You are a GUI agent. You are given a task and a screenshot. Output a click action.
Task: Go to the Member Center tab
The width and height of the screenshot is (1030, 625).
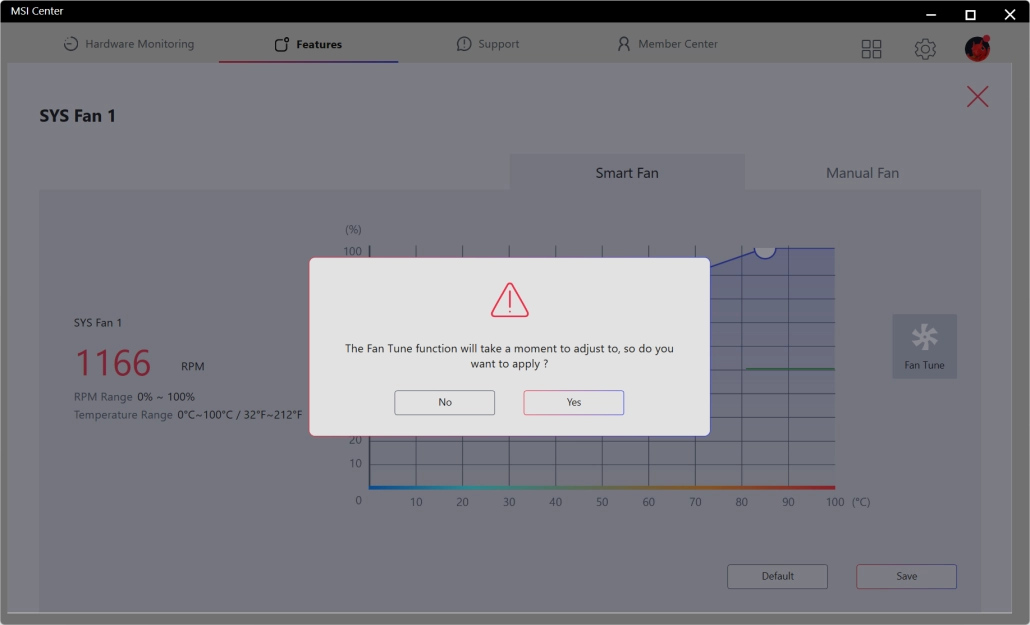pos(667,44)
